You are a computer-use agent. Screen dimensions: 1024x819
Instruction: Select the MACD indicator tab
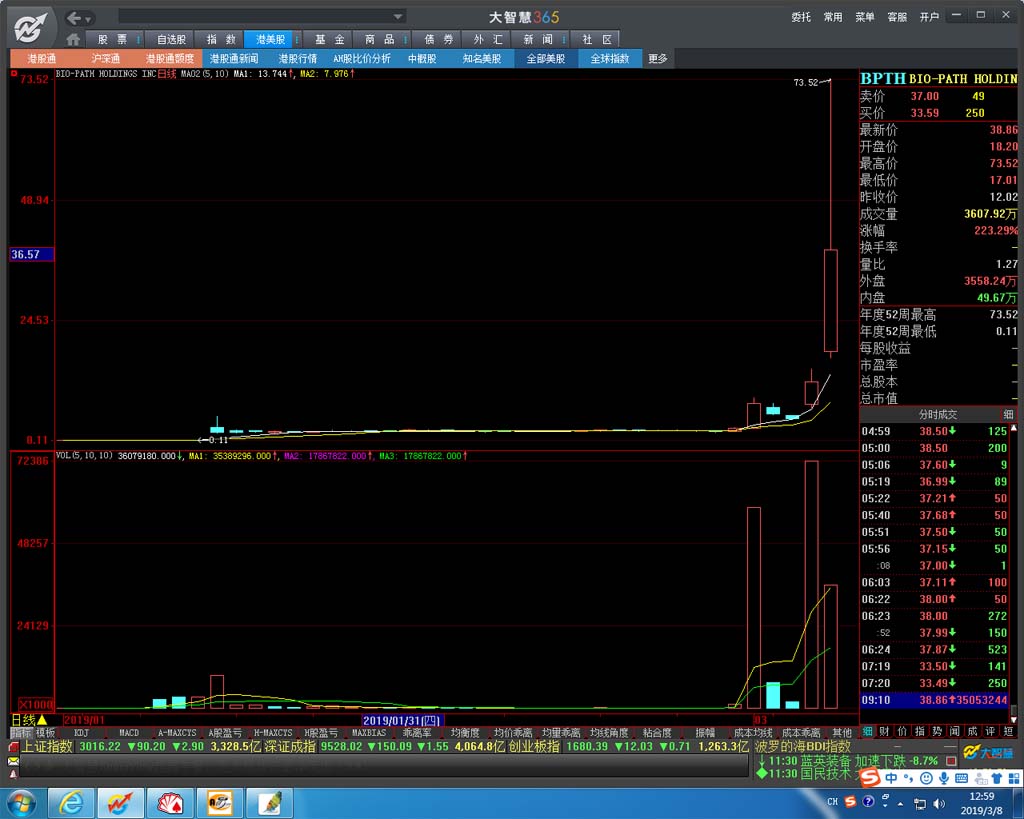pyautogui.click(x=129, y=733)
